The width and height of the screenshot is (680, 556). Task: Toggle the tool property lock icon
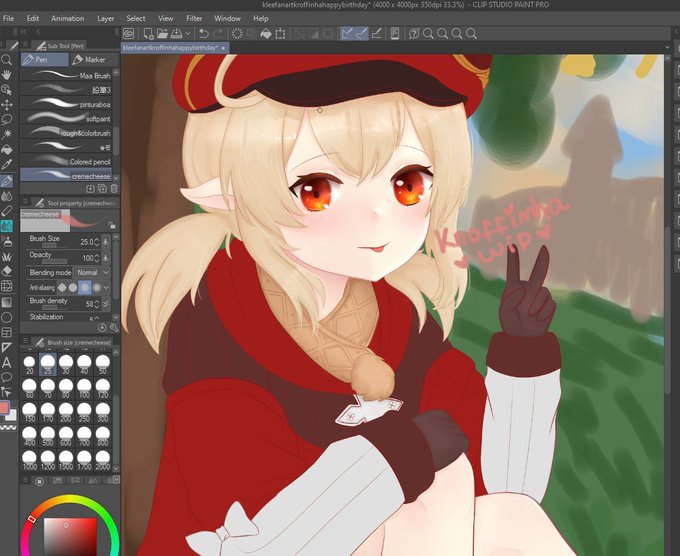point(112,226)
